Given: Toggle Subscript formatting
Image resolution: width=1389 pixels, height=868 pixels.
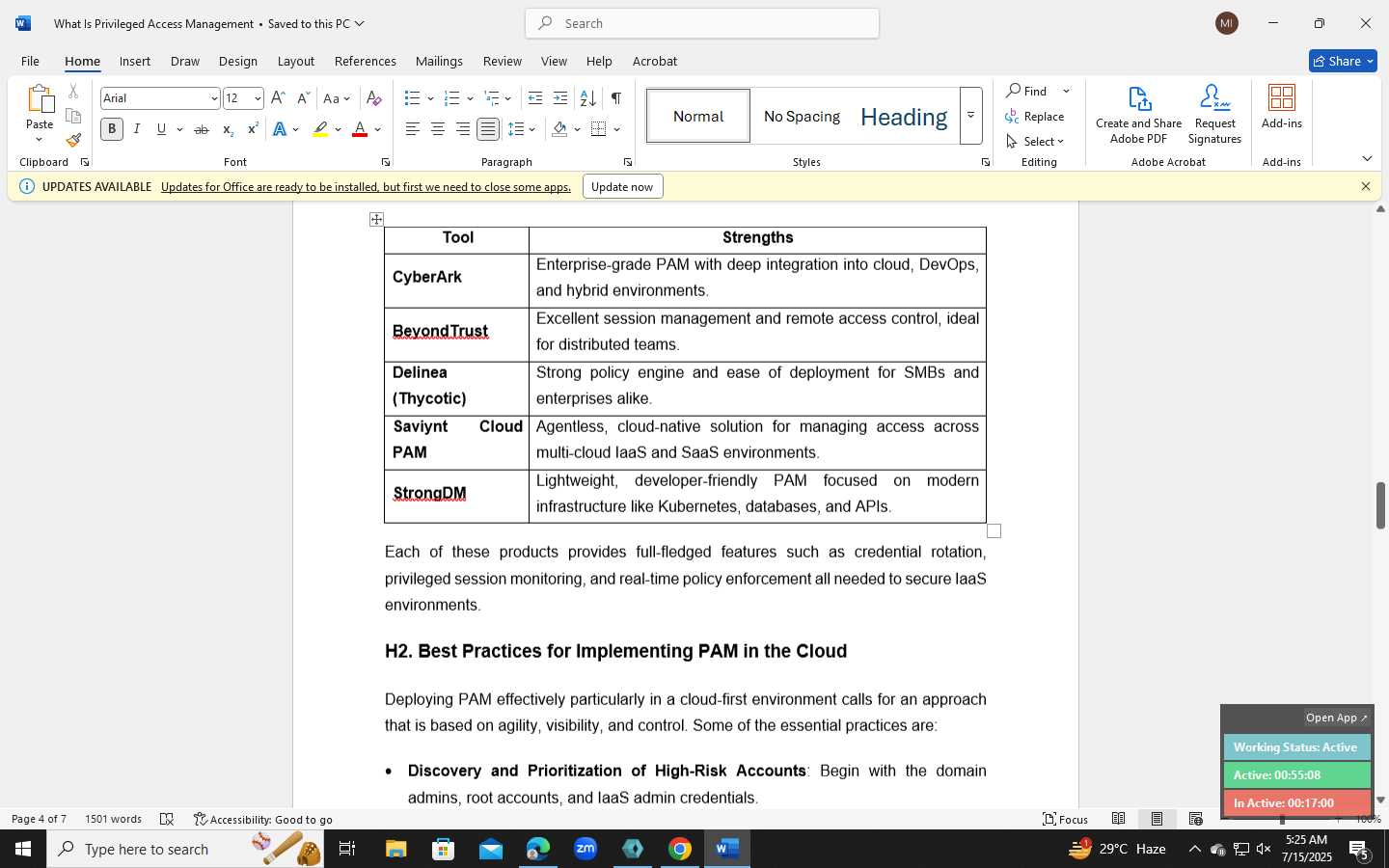Looking at the screenshot, I should tap(228, 129).
